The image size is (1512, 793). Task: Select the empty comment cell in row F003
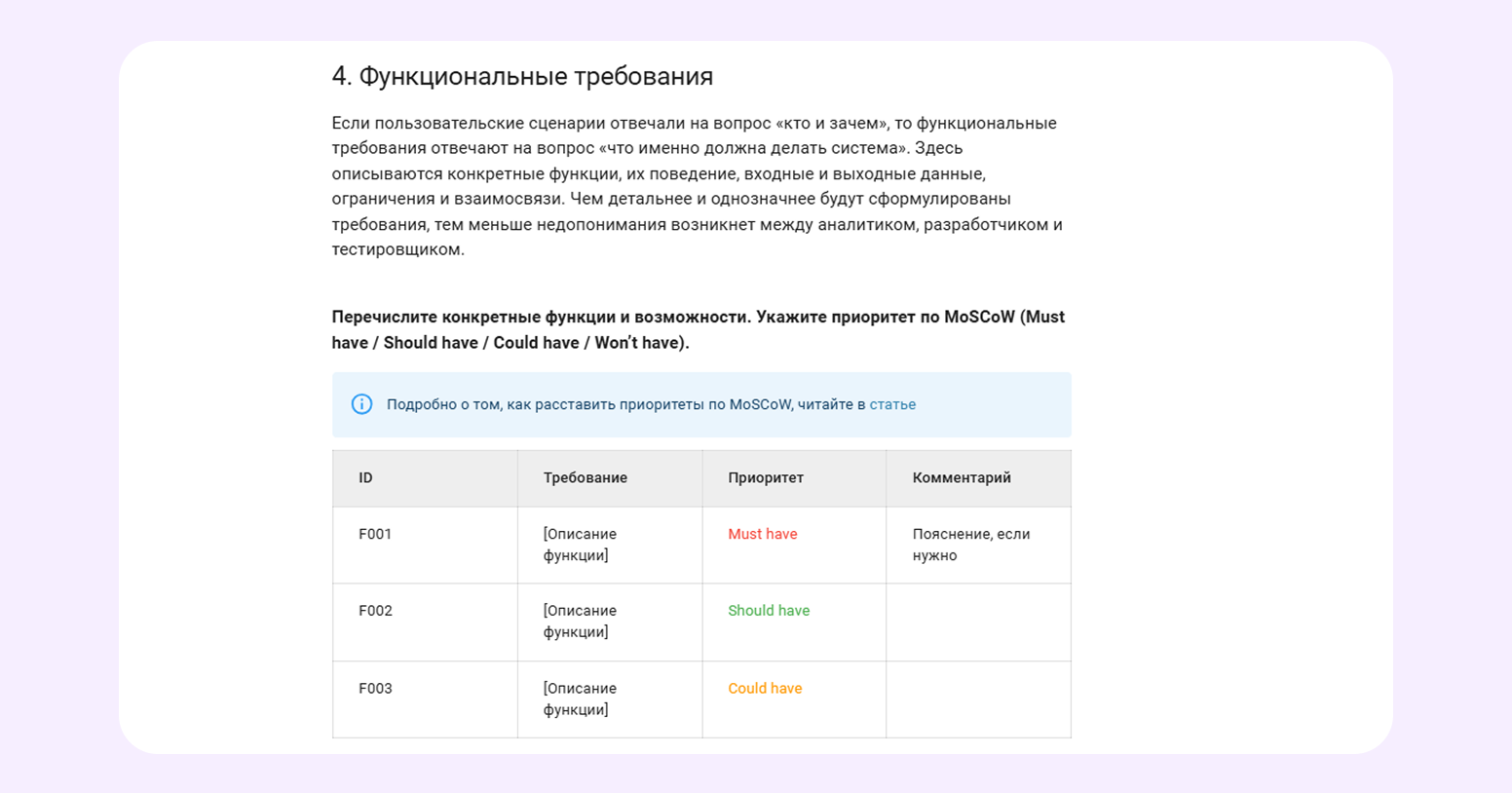pyautogui.click(x=978, y=699)
